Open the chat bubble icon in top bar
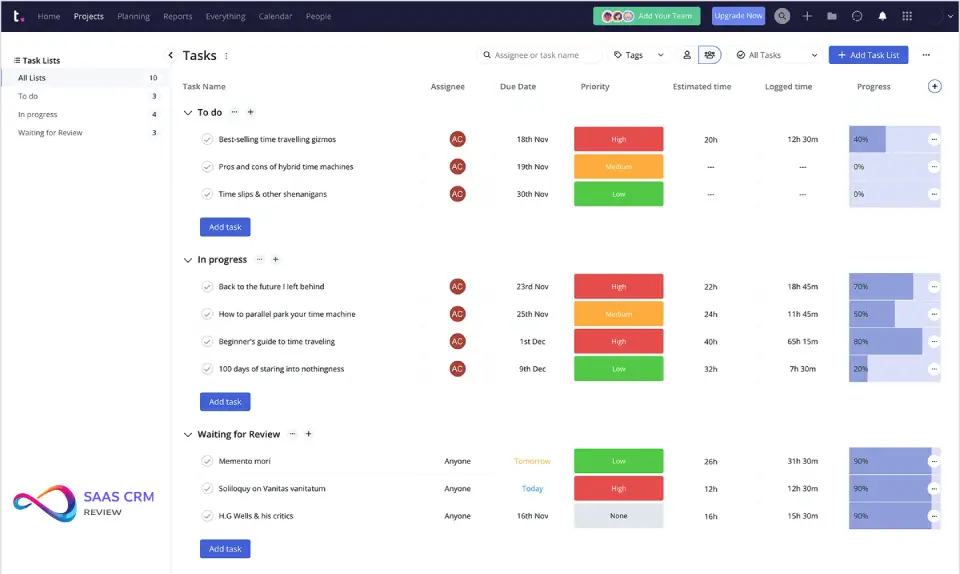 click(x=857, y=16)
